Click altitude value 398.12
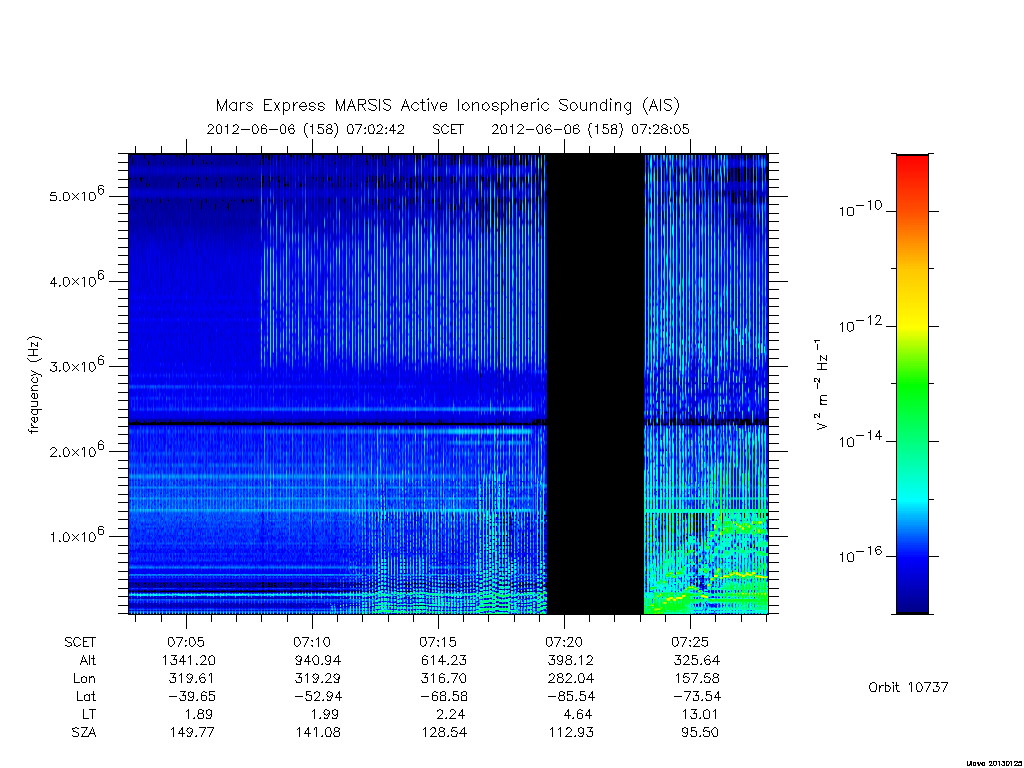 point(571,660)
